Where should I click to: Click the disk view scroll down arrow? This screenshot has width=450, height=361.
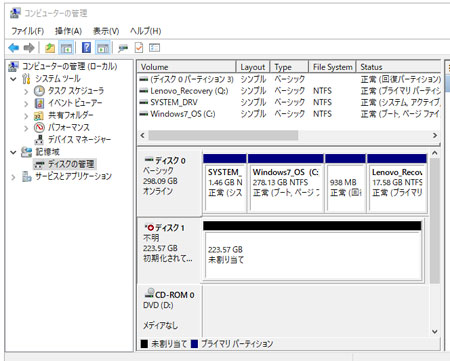(435, 331)
